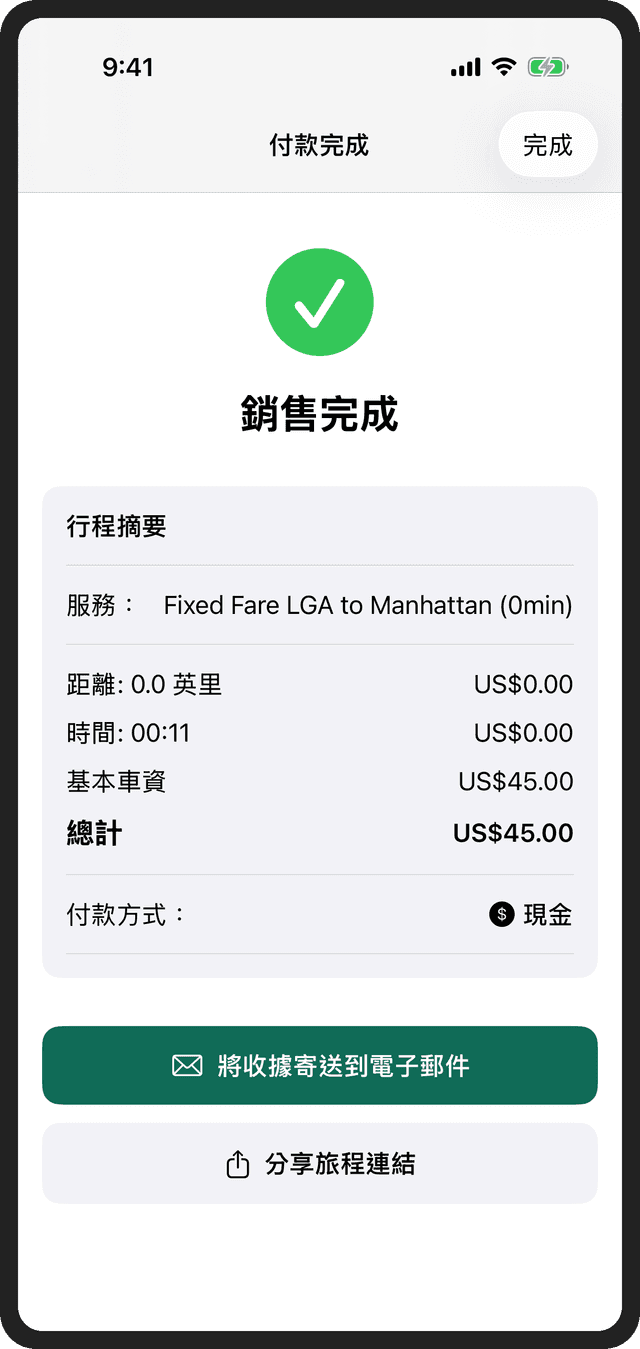
Task: Select the 付款完成 header title
Action: pos(320,144)
